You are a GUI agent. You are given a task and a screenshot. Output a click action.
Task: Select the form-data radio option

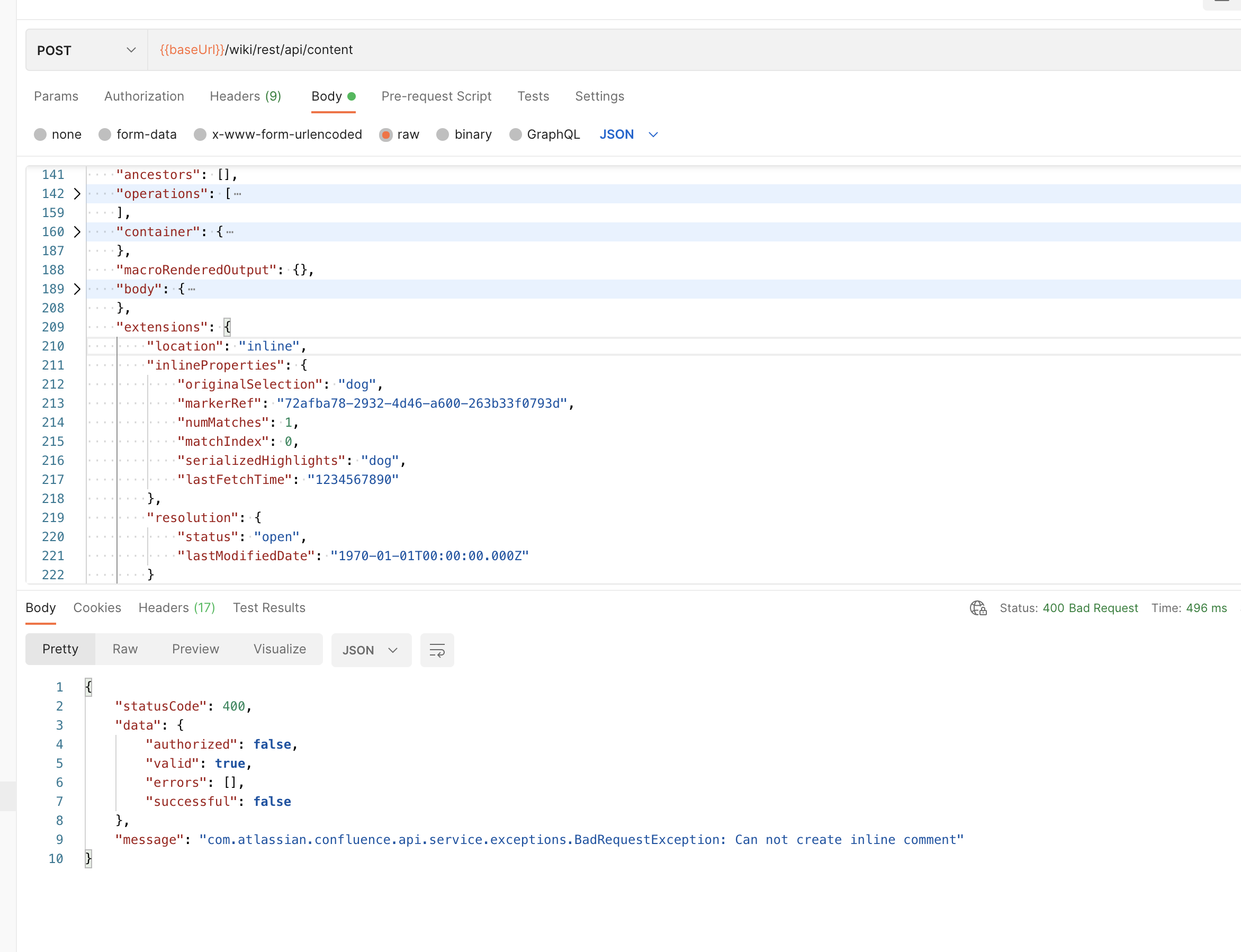tap(105, 134)
